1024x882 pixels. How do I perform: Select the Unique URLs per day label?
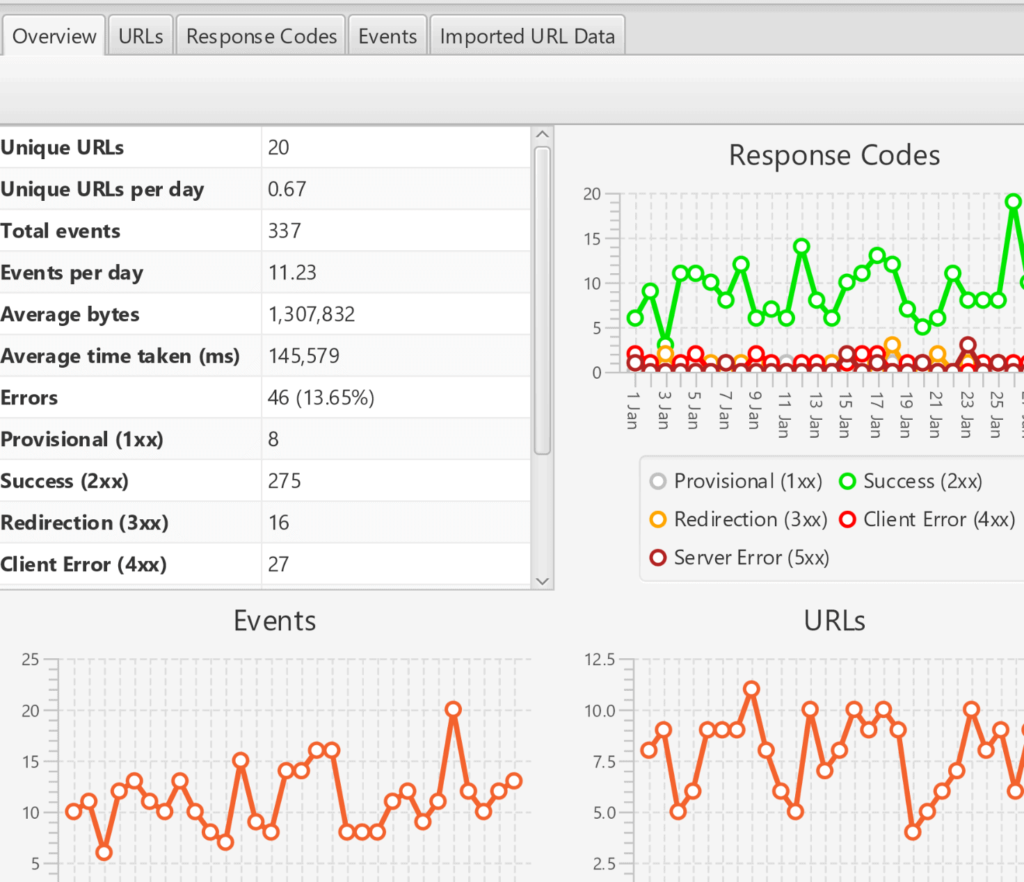[x=103, y=189]
